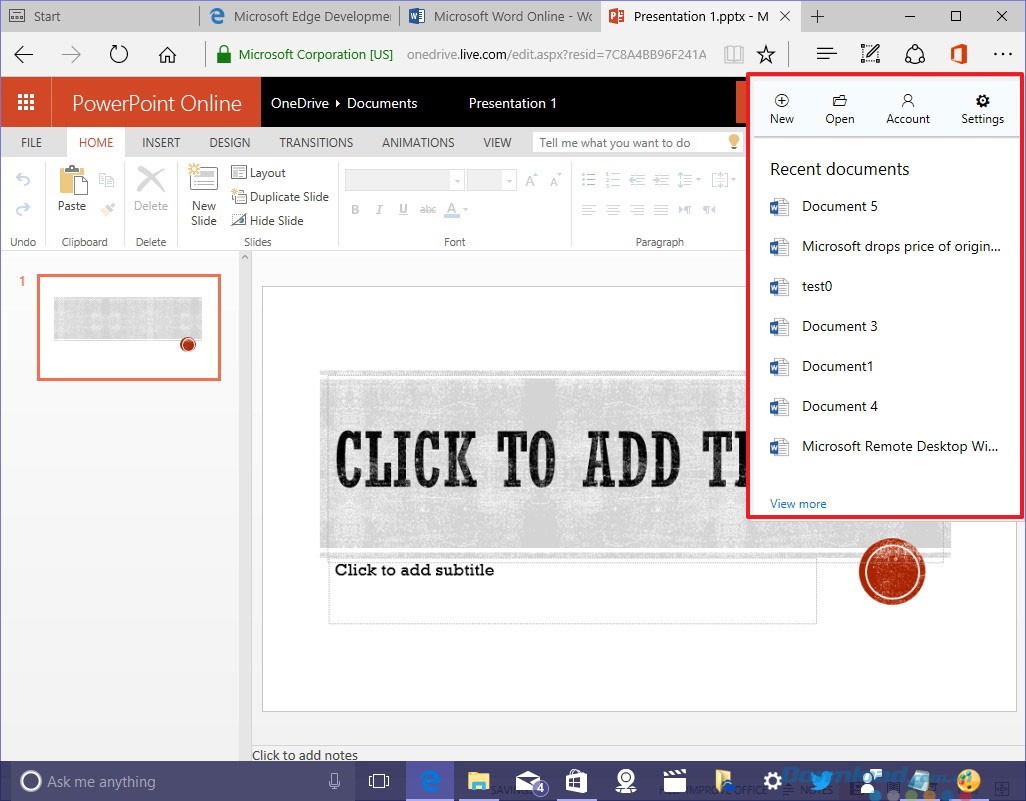Click the View more link
Viewport: 1026px width, 801px height.
797,503
